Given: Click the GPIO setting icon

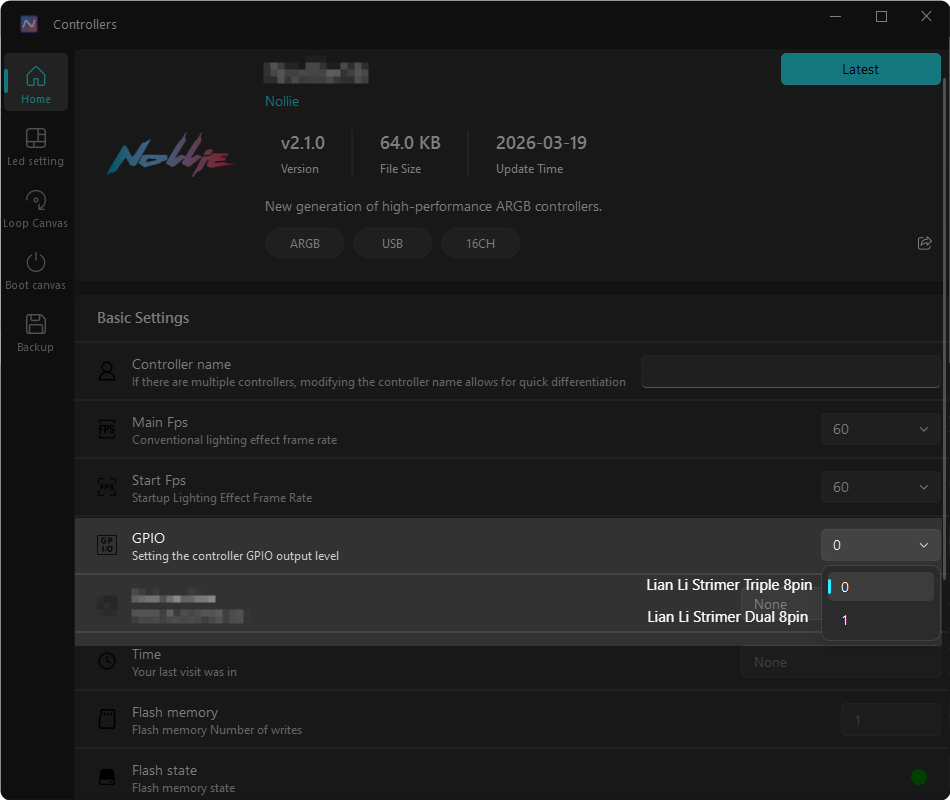Looking at the screenshot, I should 107,545.
